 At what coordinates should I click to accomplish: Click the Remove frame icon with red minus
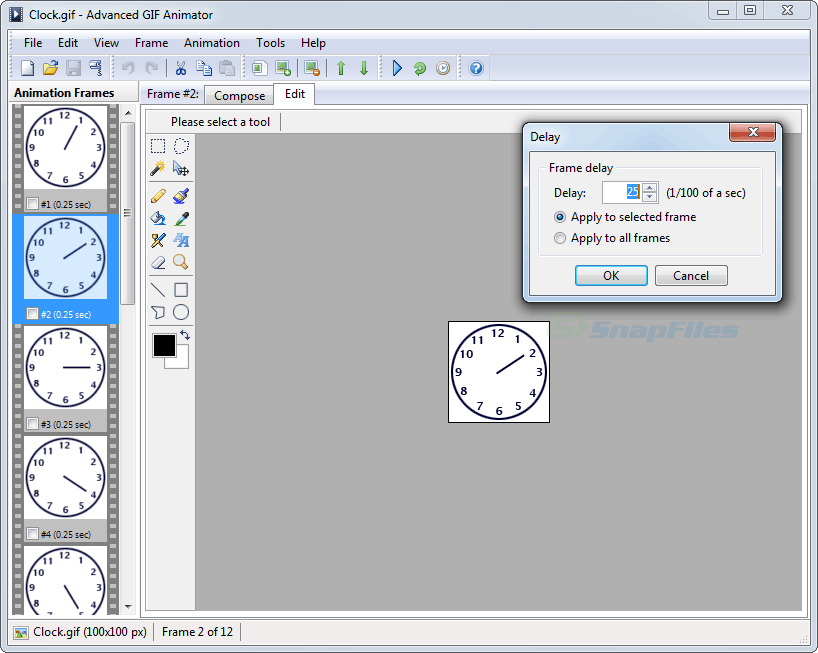[312, 68]
